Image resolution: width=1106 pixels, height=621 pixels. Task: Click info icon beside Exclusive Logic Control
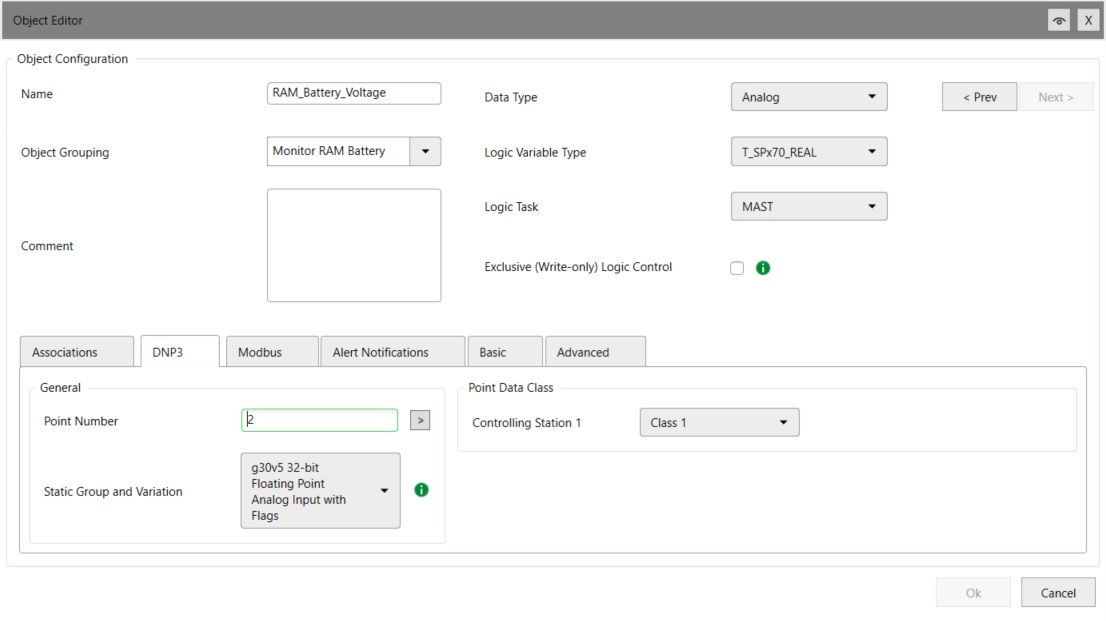tap(763, 267)
